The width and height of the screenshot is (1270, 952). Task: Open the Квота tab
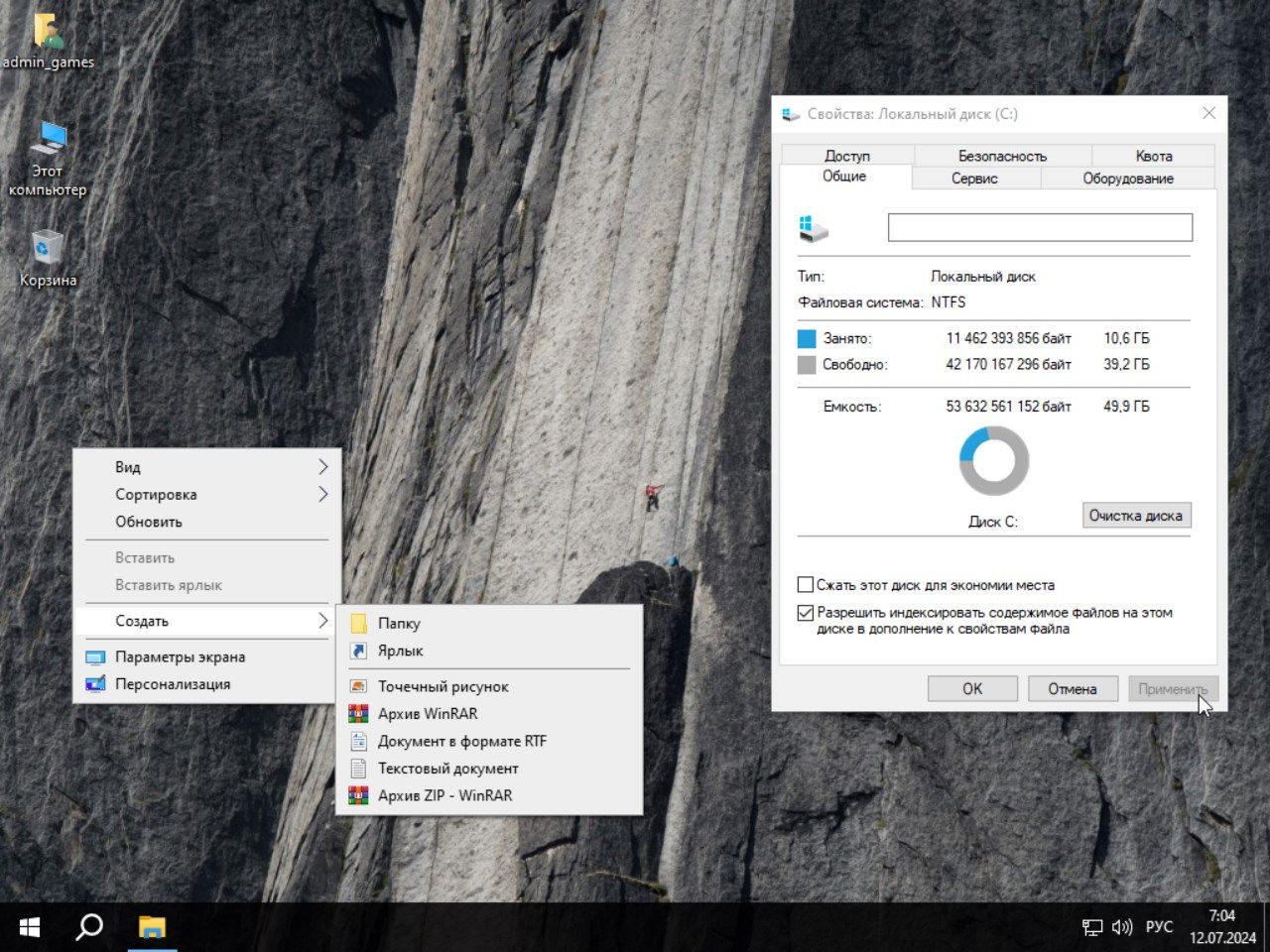tap(1154, 156)
